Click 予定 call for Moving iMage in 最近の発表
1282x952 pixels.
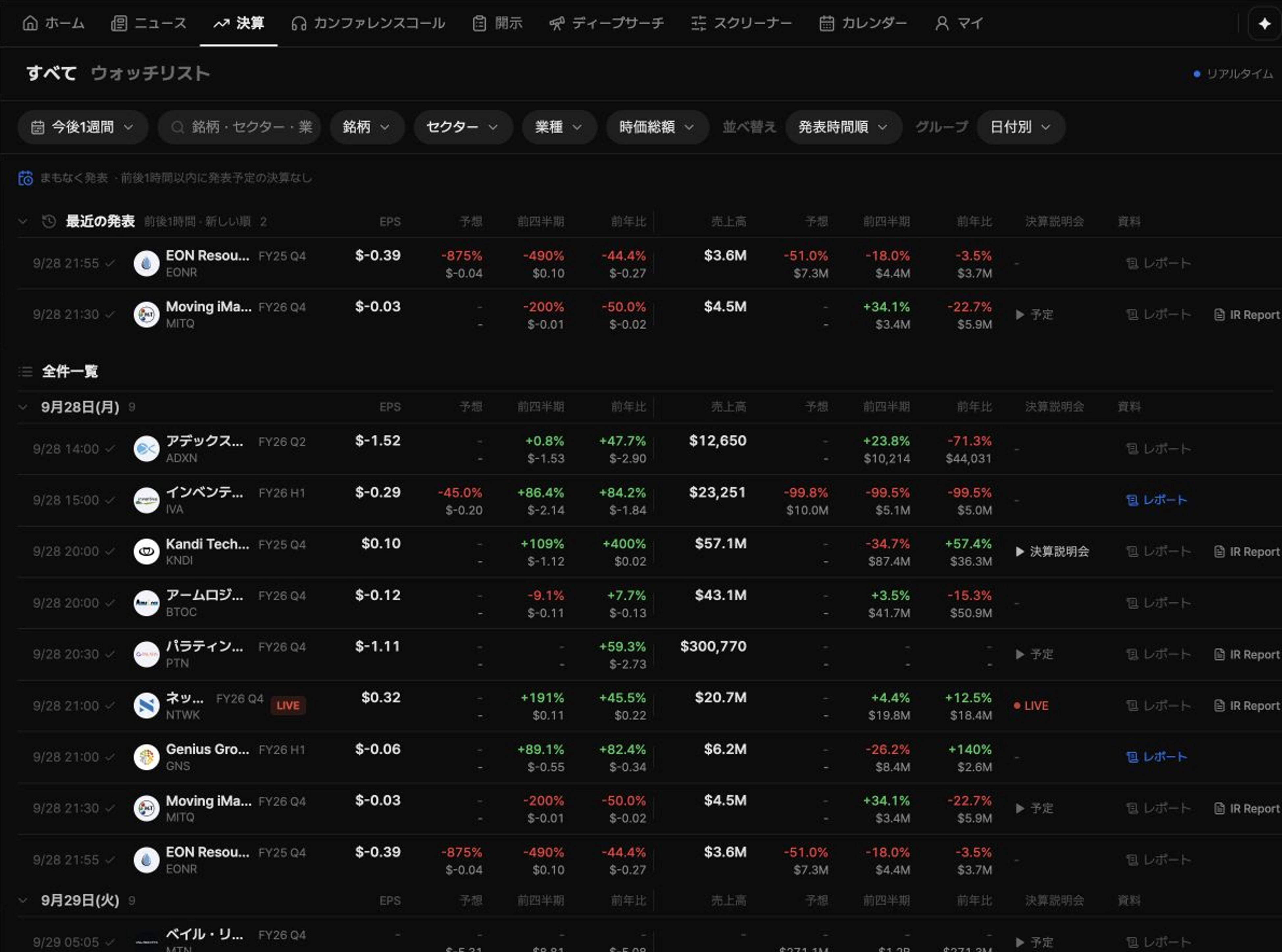pyautogui.click(x=1034, y=315)
